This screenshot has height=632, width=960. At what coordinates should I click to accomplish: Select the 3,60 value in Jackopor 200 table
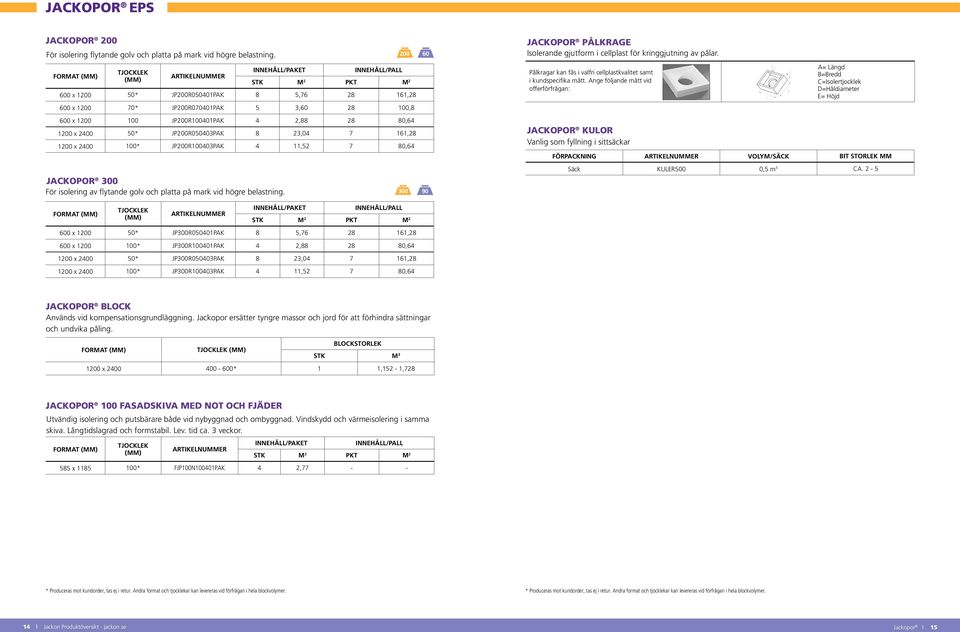[301, 108]
